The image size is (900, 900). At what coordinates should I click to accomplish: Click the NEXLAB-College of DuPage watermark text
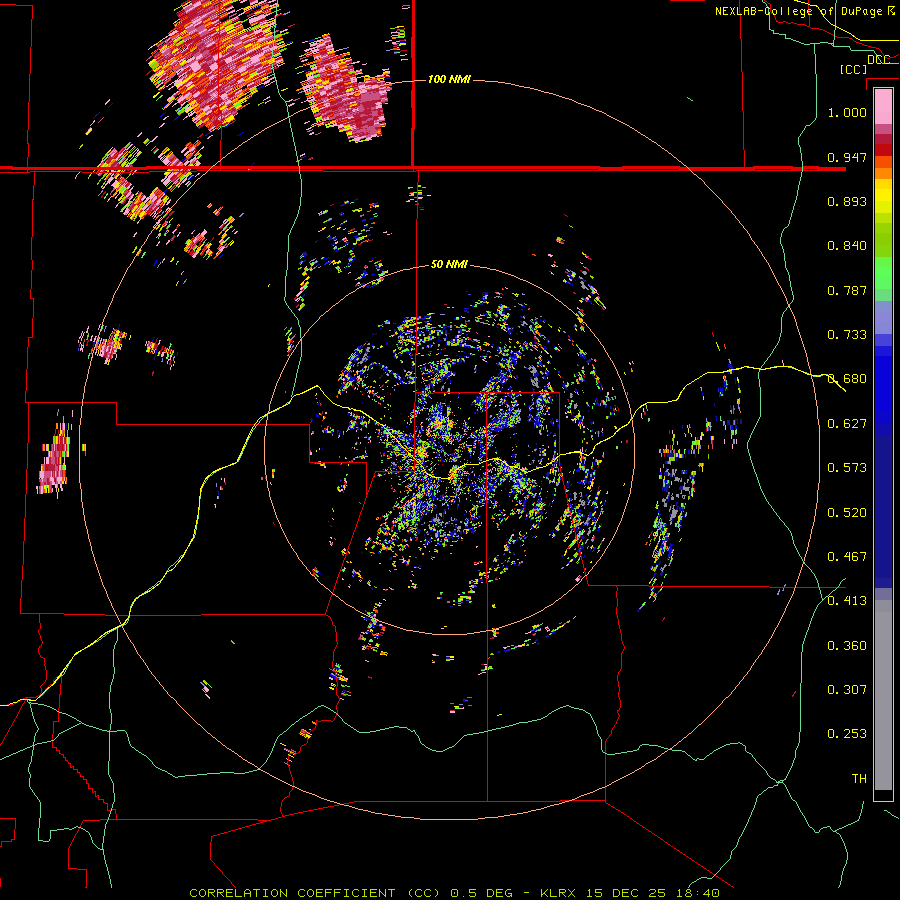(805, 11)
